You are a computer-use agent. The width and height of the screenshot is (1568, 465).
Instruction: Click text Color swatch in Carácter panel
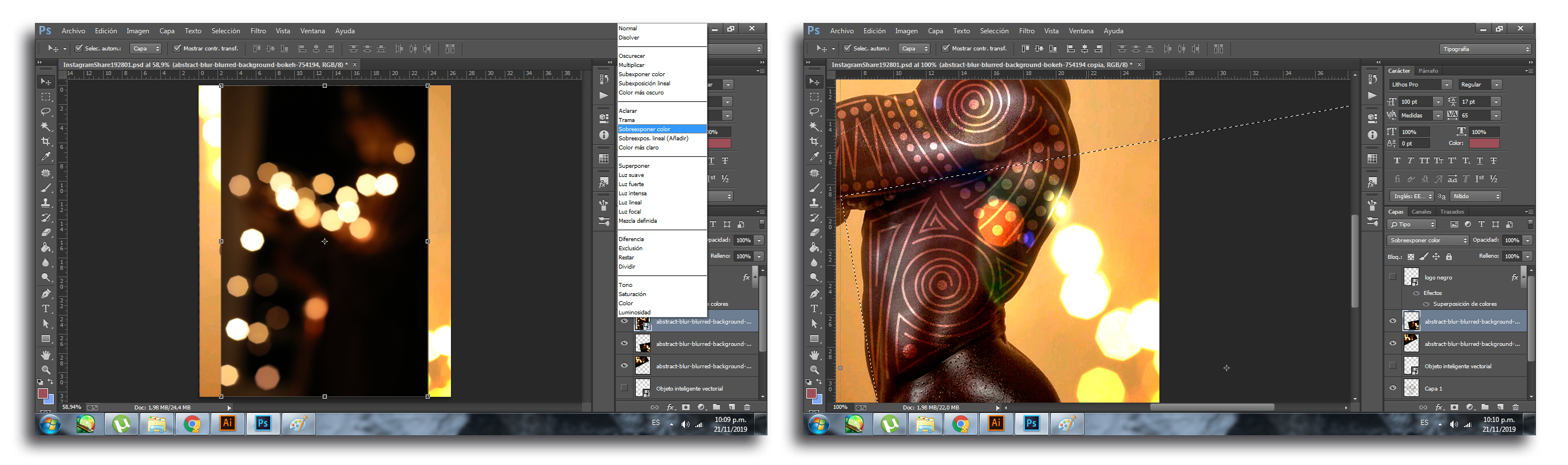pyautogui.click(x=1484, y=143)
